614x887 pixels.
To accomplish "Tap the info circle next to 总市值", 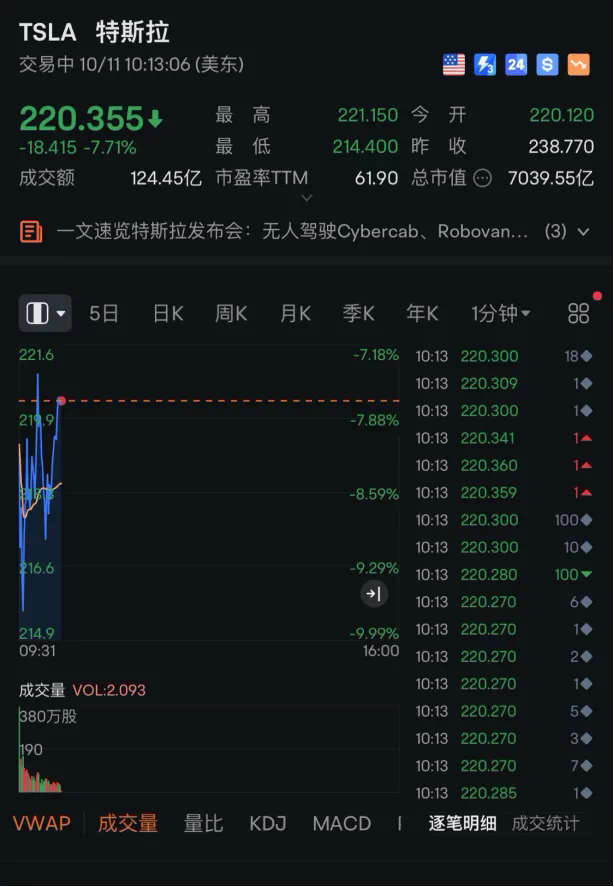I will pyautogui.click(x=482, y=179).
